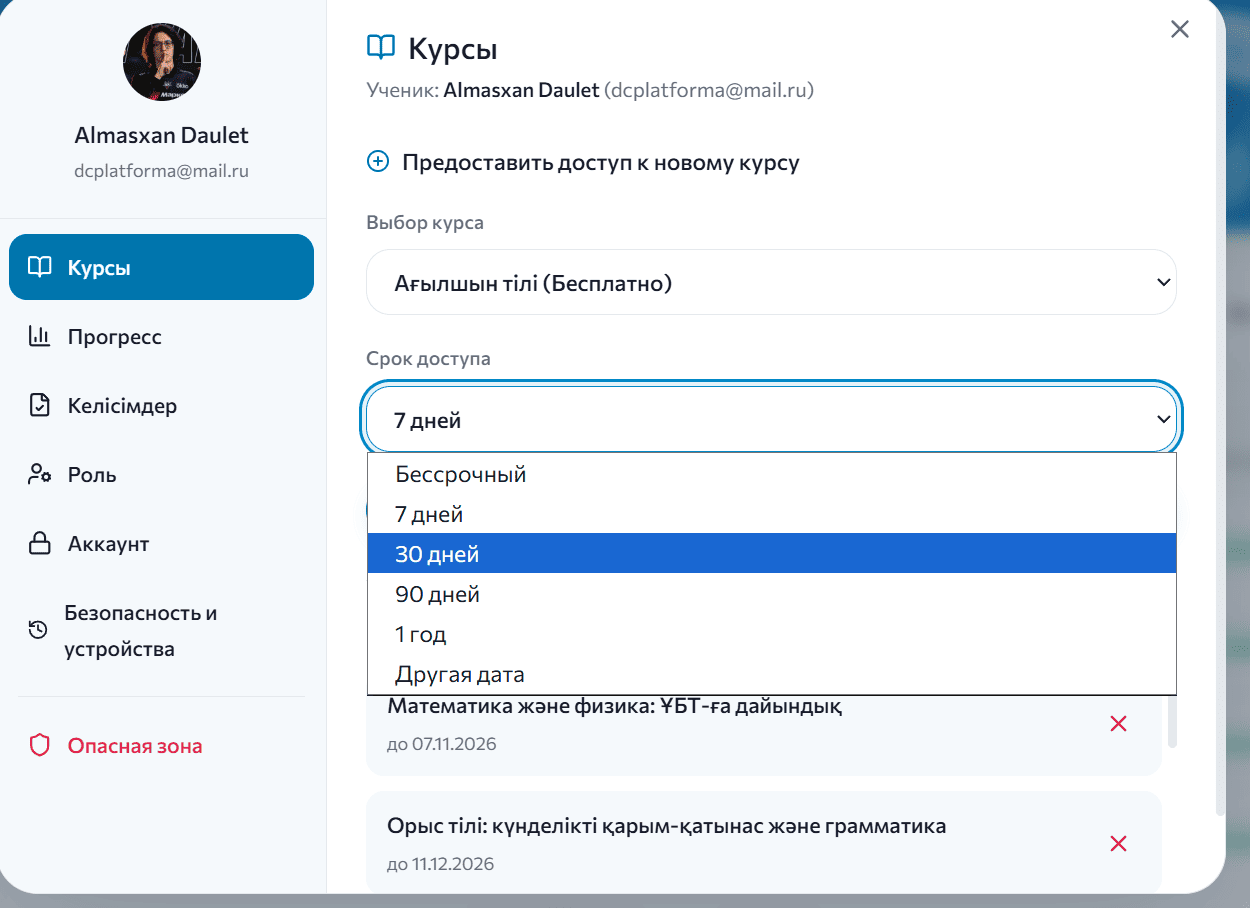The height and width of the screenshot is (908, 1250).
Task: Remove the Орыс тілі course with the red X
Action: [x=1119, y=843]
